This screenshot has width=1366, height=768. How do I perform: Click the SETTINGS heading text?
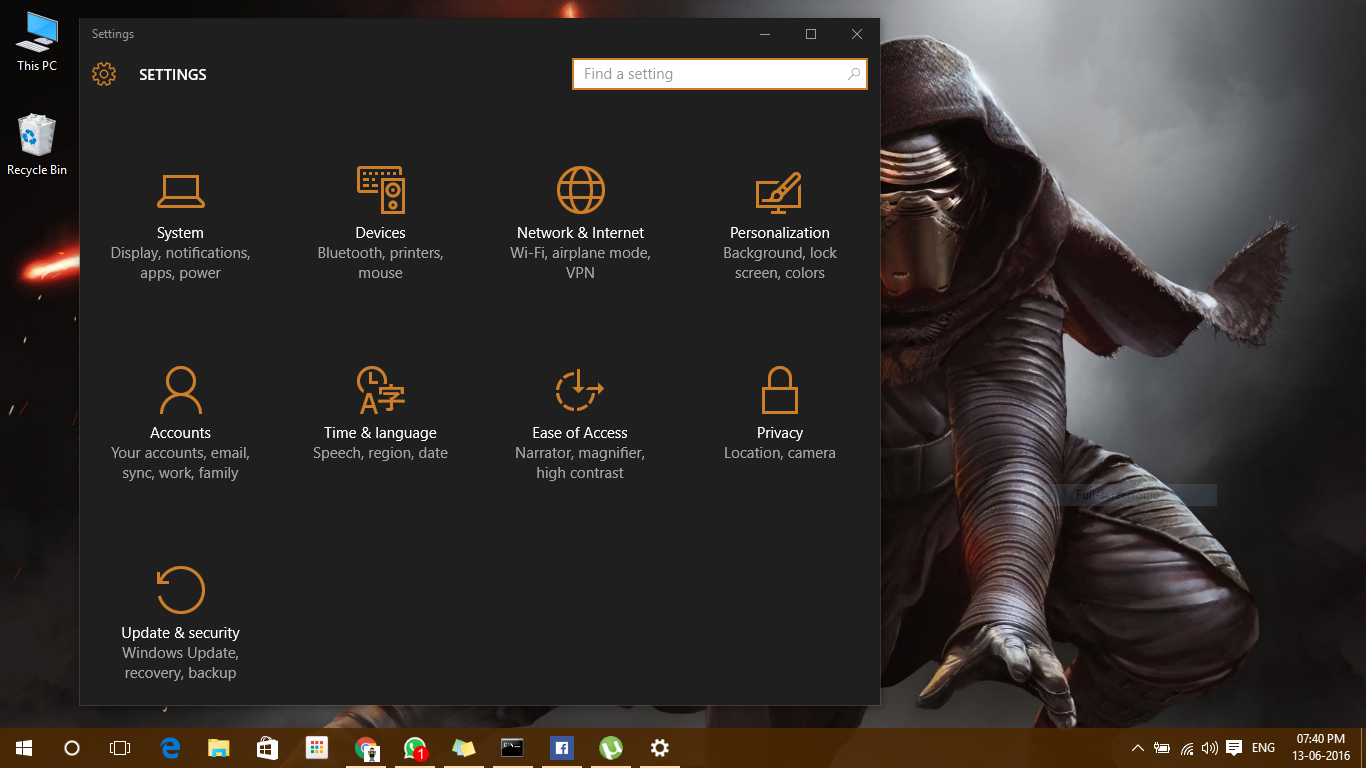(173, 75)
